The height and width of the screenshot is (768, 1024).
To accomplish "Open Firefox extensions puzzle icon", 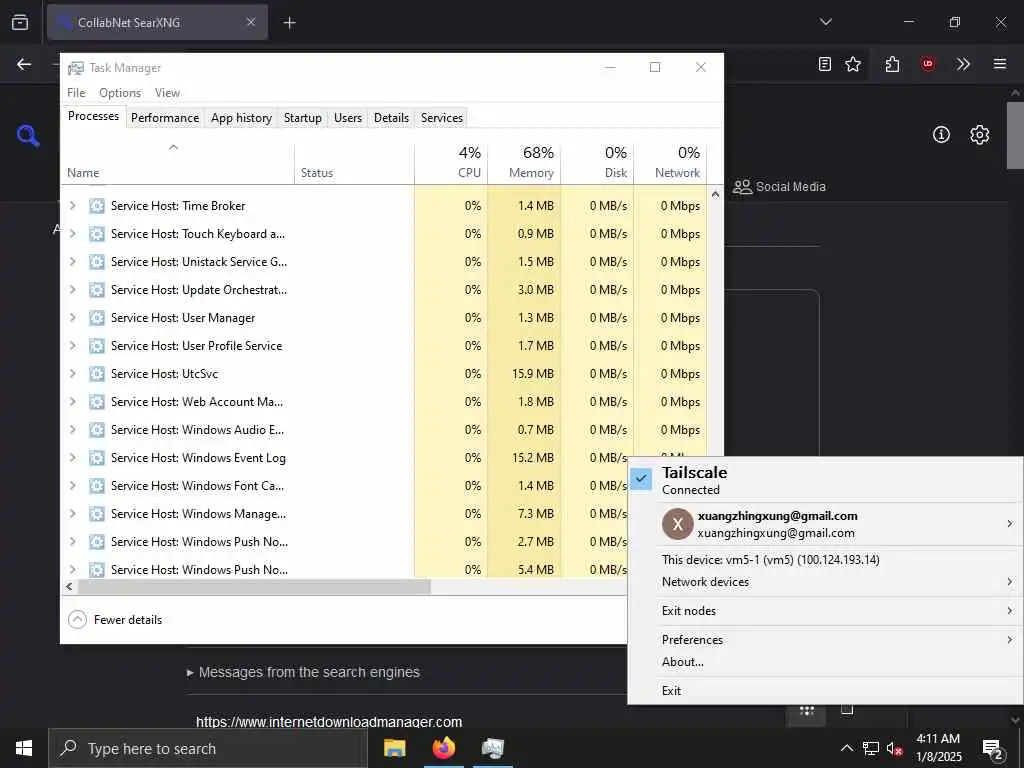I will pos(892,64).
